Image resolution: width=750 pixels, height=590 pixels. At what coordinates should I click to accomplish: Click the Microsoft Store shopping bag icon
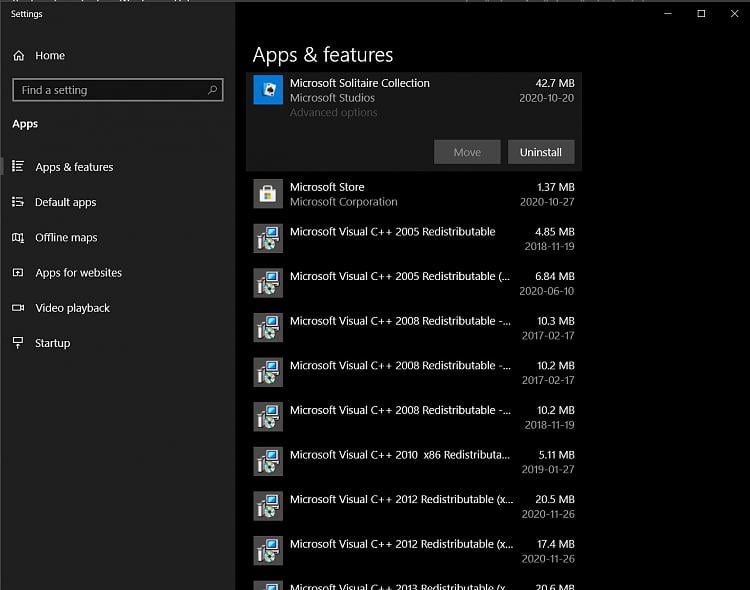tap(268, 194)
